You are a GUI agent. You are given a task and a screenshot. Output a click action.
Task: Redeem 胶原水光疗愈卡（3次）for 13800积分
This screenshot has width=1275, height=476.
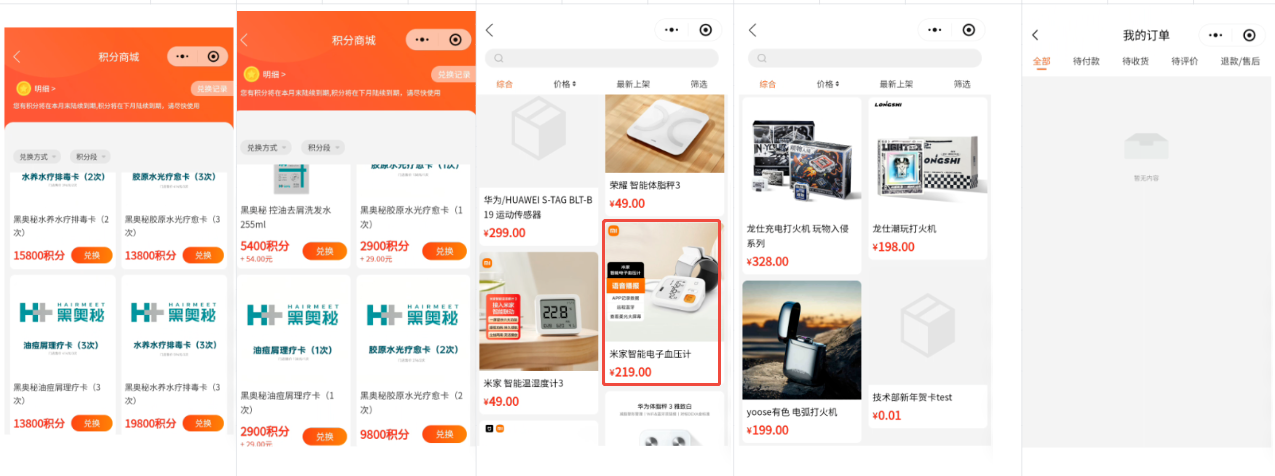[203, 255]
